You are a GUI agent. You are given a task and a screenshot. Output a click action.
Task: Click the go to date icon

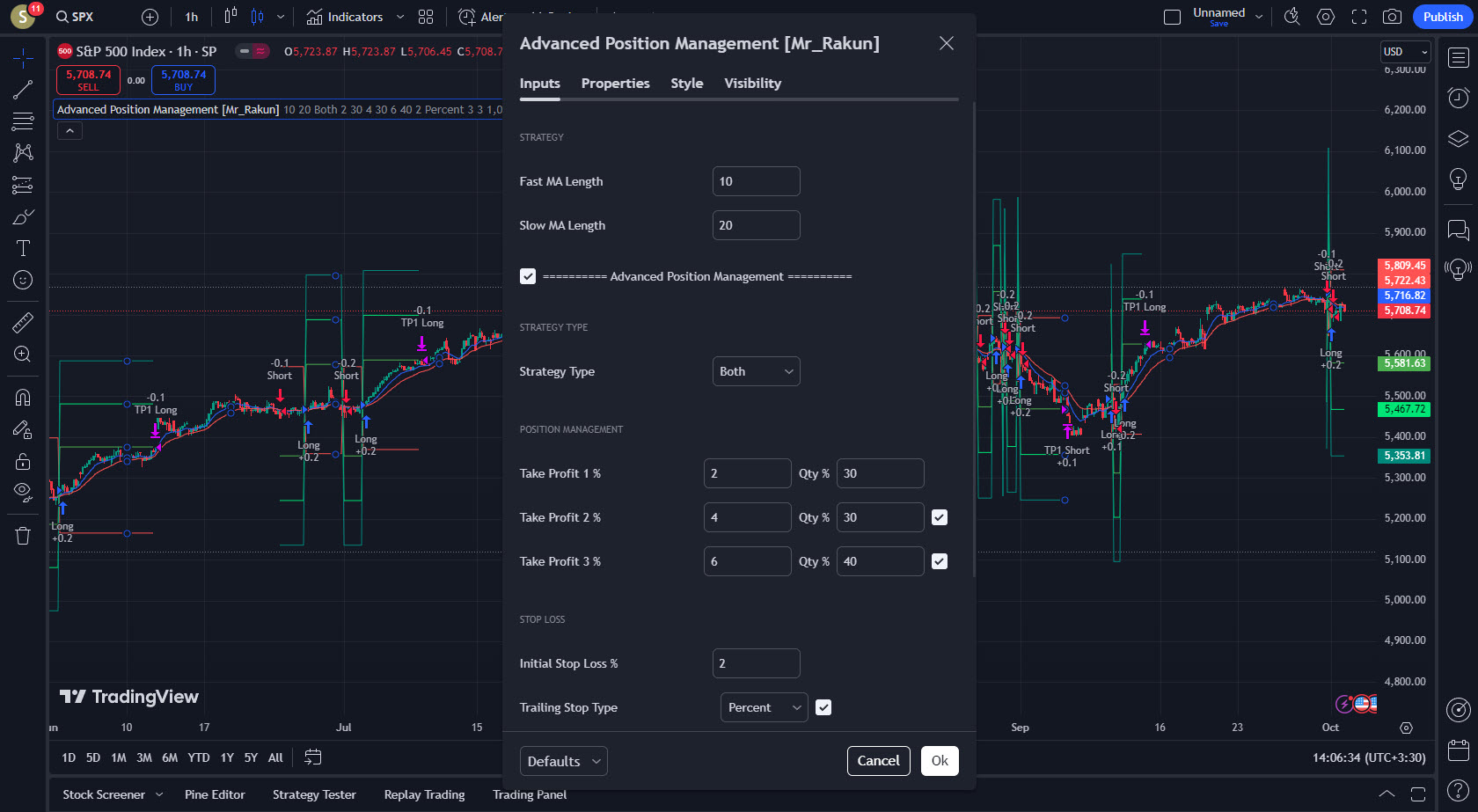click(x=312, y=757)
